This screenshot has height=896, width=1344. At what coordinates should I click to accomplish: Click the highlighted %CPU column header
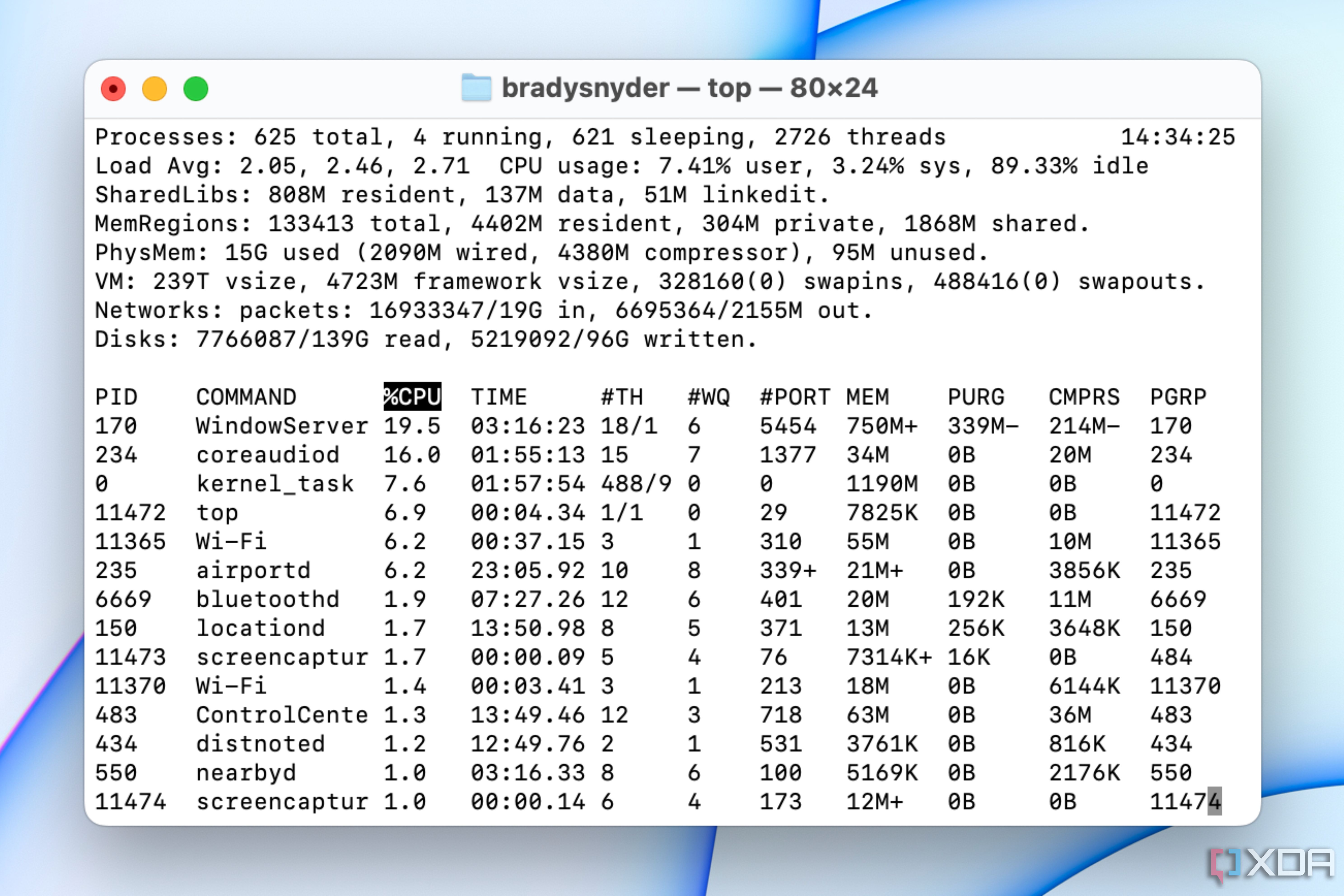[x=412, y=397]
